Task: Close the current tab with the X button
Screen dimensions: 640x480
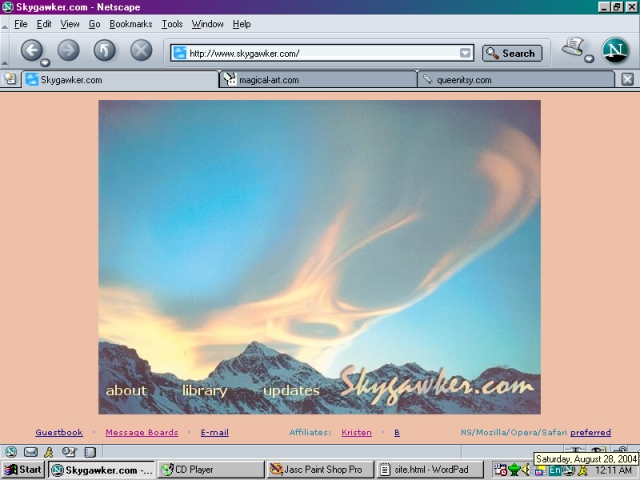Action: tap(627, 80)
